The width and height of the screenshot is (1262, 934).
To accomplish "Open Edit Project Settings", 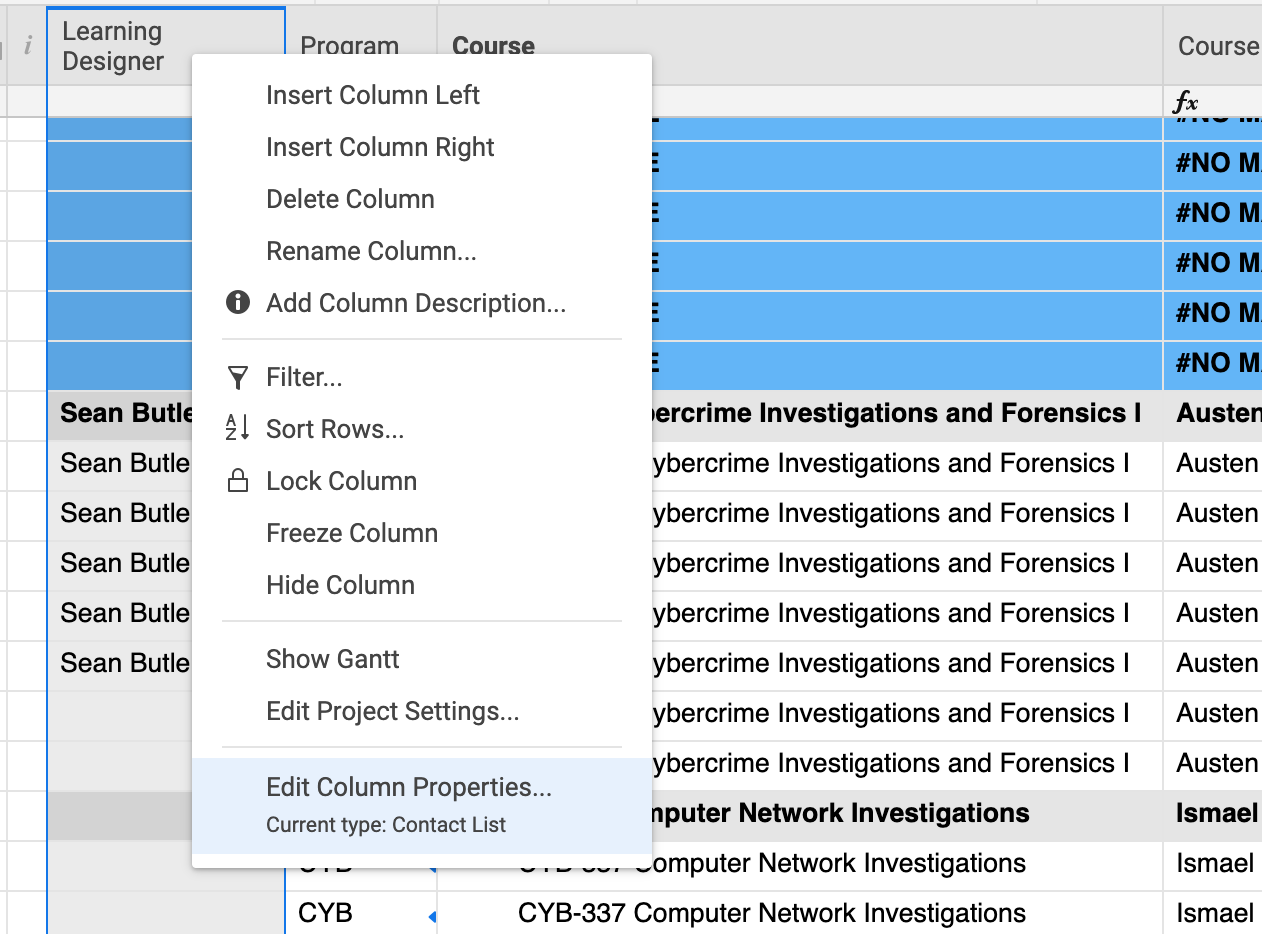I will point(392,711).
